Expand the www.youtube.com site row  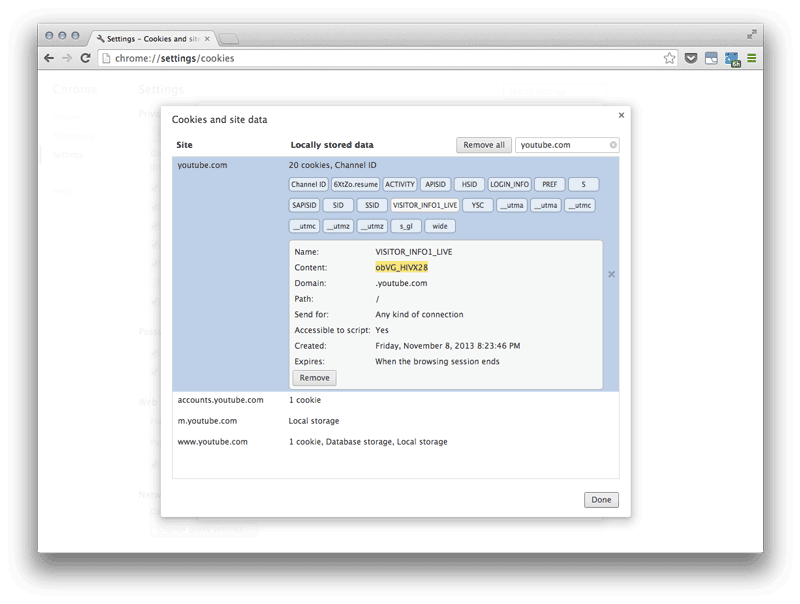coord(395,442)
